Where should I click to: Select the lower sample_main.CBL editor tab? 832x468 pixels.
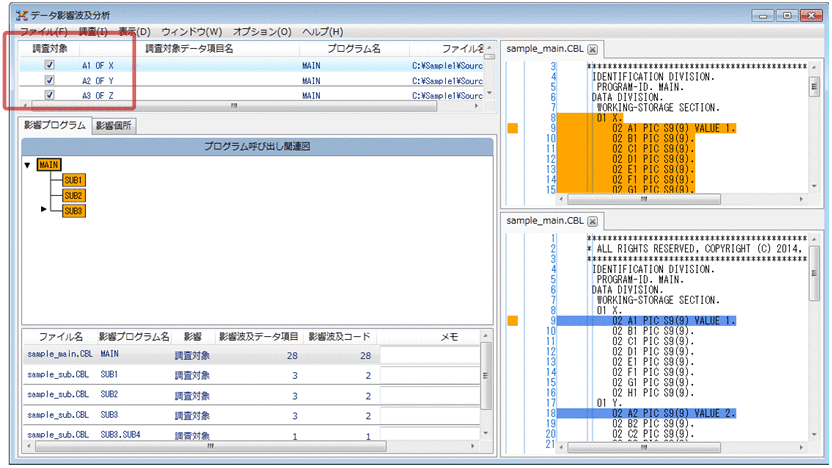[x=545, y=221]
